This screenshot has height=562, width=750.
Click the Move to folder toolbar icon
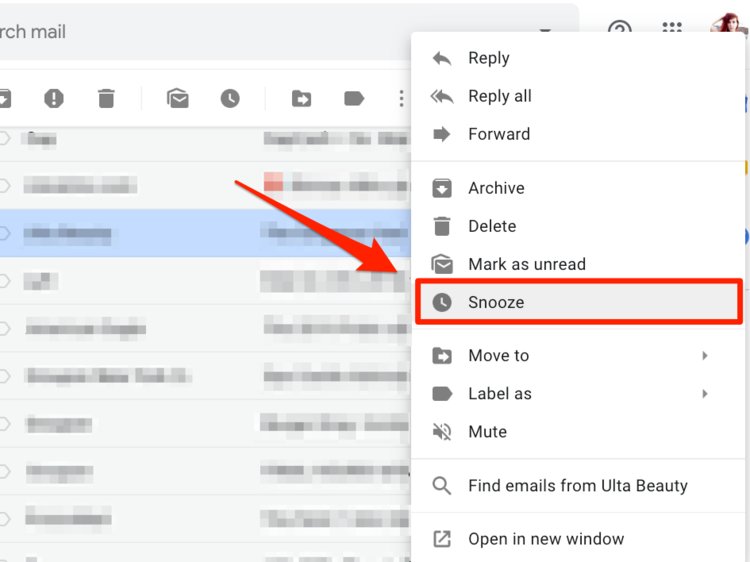click(x=301, y=99)
